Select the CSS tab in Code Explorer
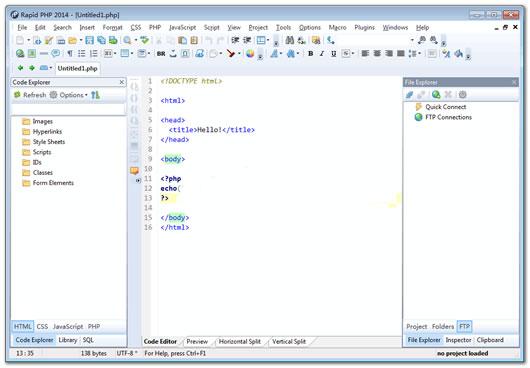The image size is (530, 368). [42, 326]
